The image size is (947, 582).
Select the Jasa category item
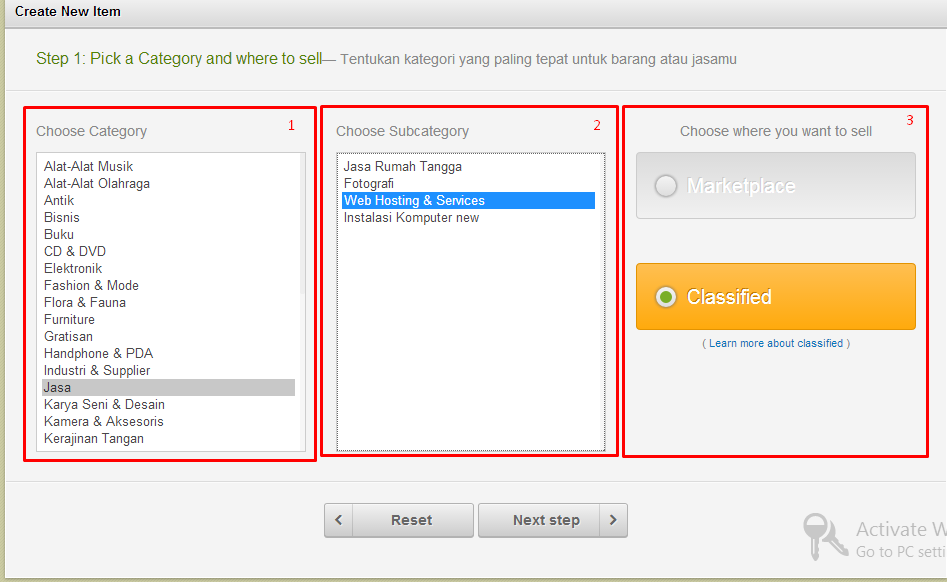click(58, 387)
